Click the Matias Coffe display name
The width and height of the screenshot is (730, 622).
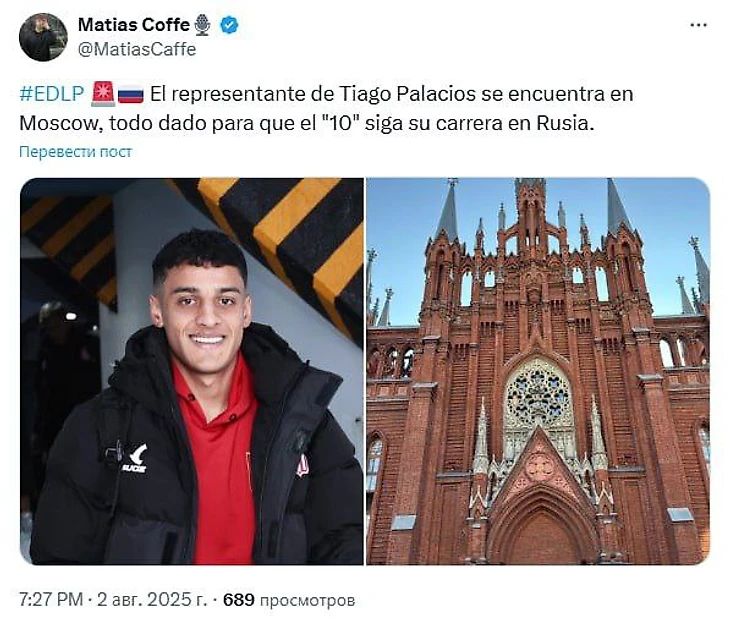(134, 25)
